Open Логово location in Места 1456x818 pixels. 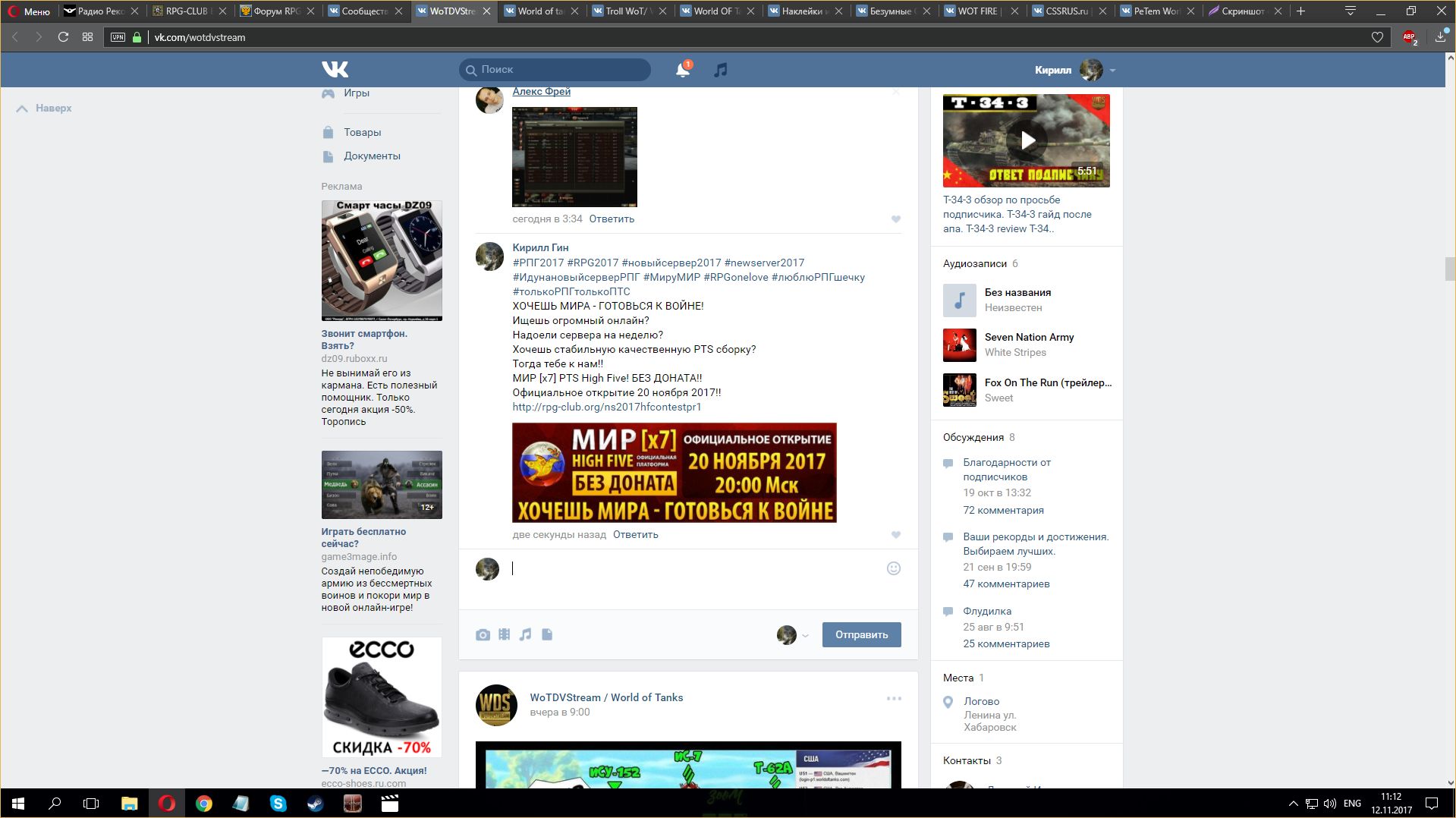981,701
